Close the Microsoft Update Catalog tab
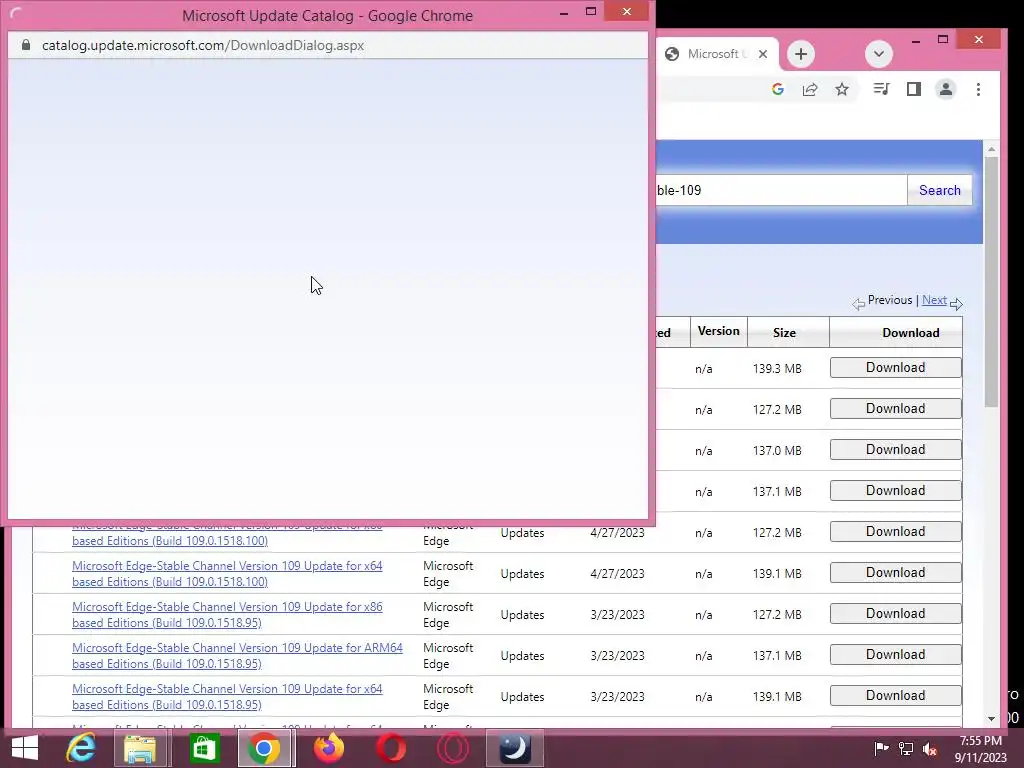This screenshot has height=768, width=1024. pyautogui.click(x=763, y=54)
